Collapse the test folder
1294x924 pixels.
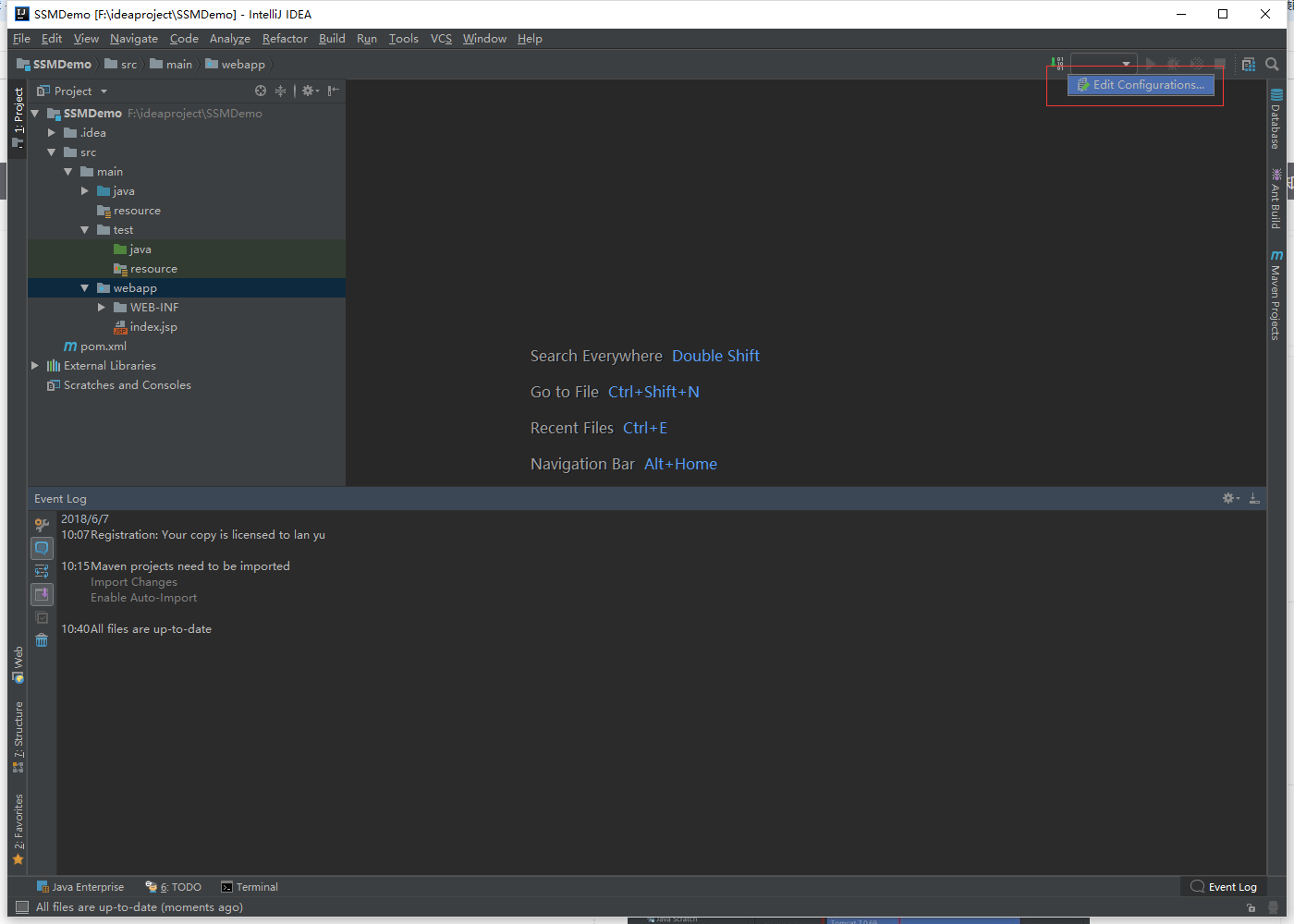pos(85,230)
